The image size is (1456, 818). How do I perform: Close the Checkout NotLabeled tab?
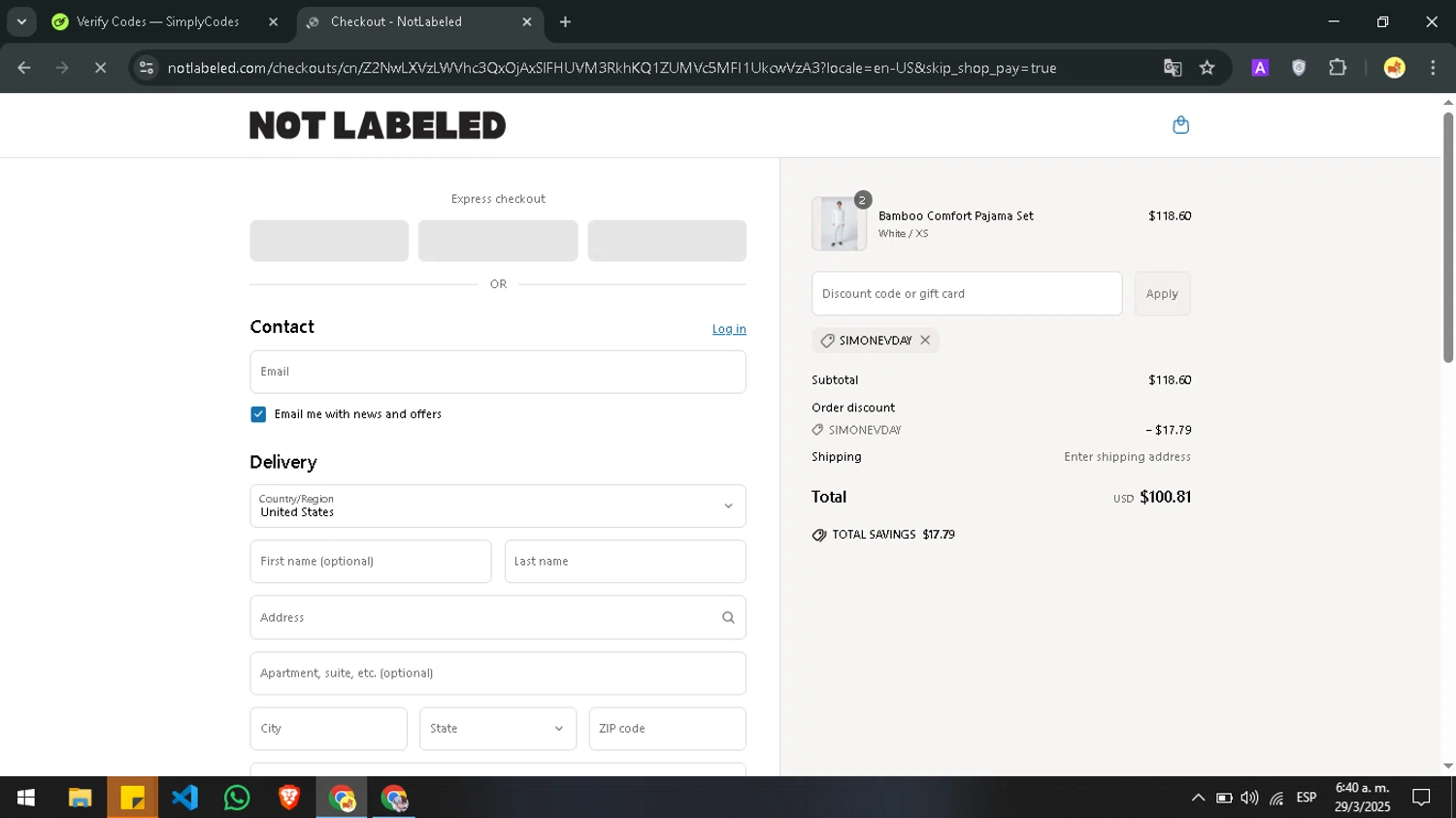527,21
